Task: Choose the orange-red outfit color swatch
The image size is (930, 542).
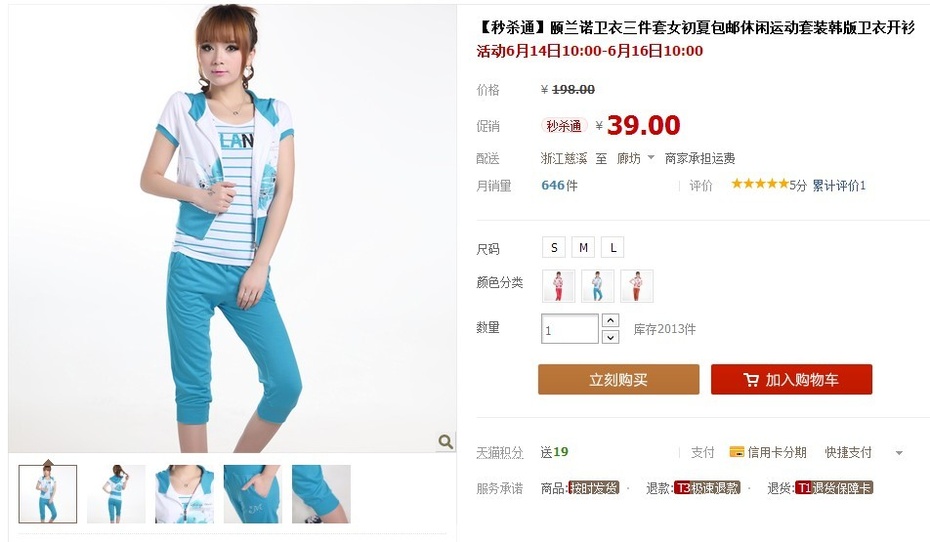Action: coord(637,286)
